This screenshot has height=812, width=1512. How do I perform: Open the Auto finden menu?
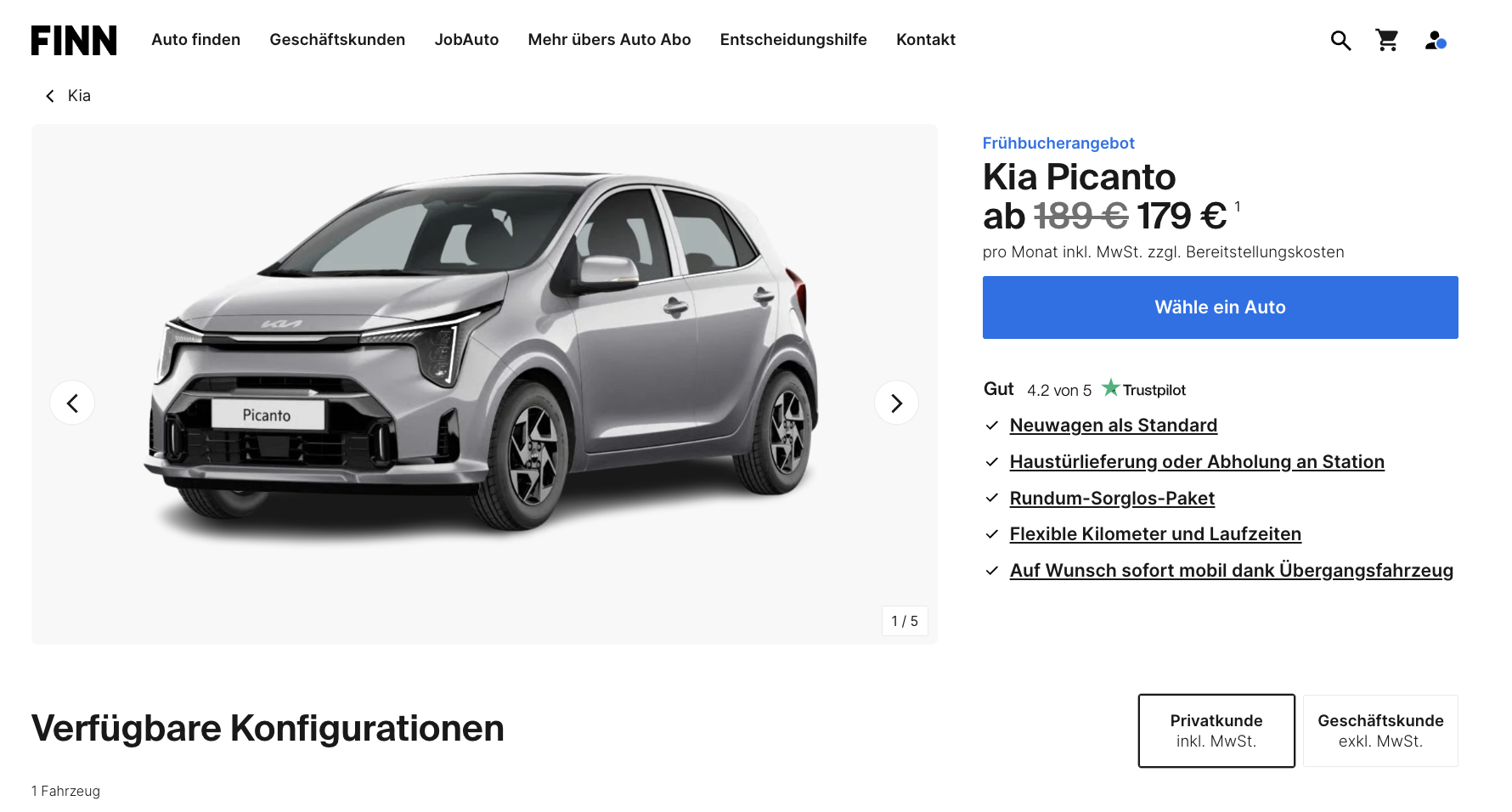[196, 40]
